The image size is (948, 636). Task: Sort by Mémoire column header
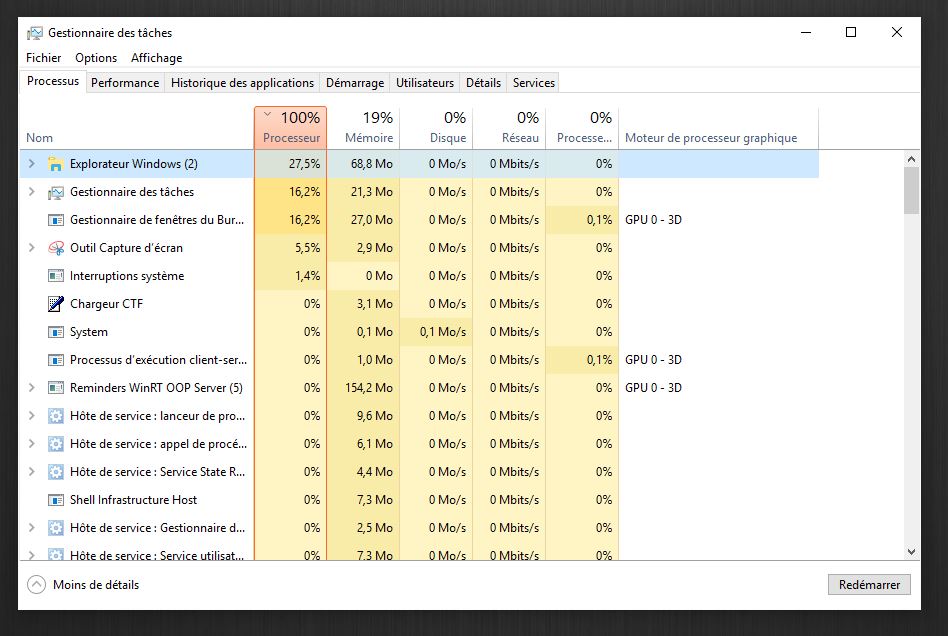point(363,128)
